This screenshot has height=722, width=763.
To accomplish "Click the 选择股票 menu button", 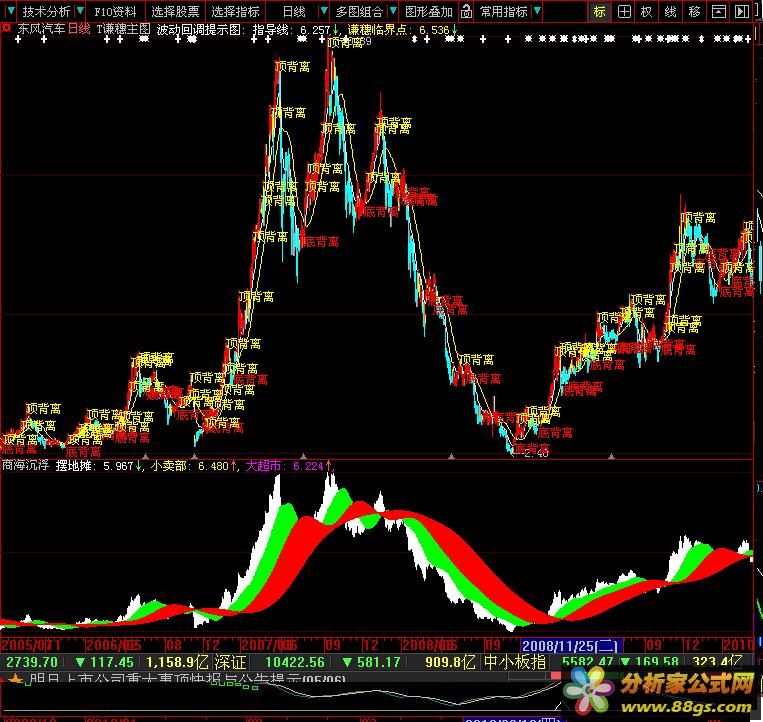I will 175,12.
